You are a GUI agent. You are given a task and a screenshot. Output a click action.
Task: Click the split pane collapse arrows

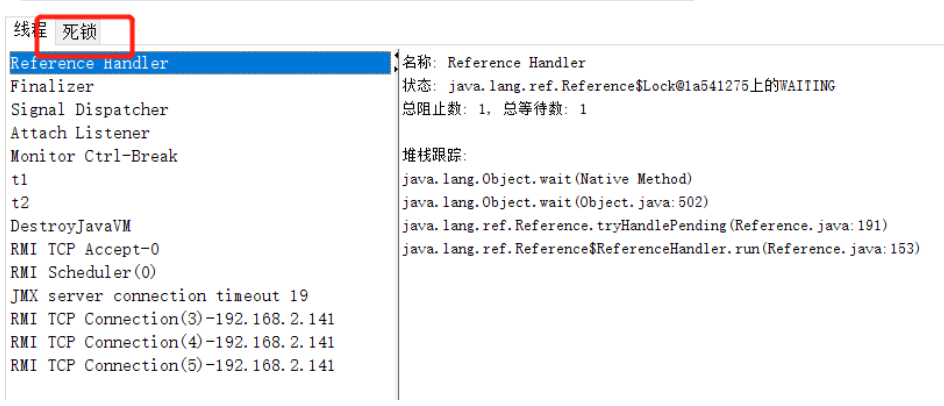(396, 63)
